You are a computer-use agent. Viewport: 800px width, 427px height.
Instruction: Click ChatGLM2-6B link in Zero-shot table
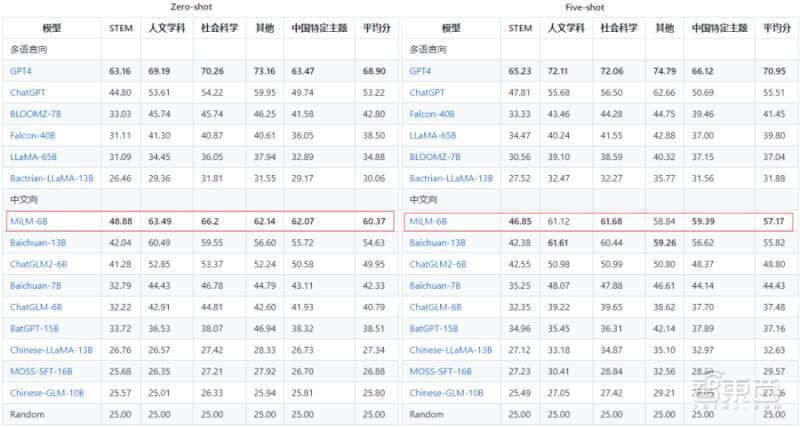click(x=38, y=264)
